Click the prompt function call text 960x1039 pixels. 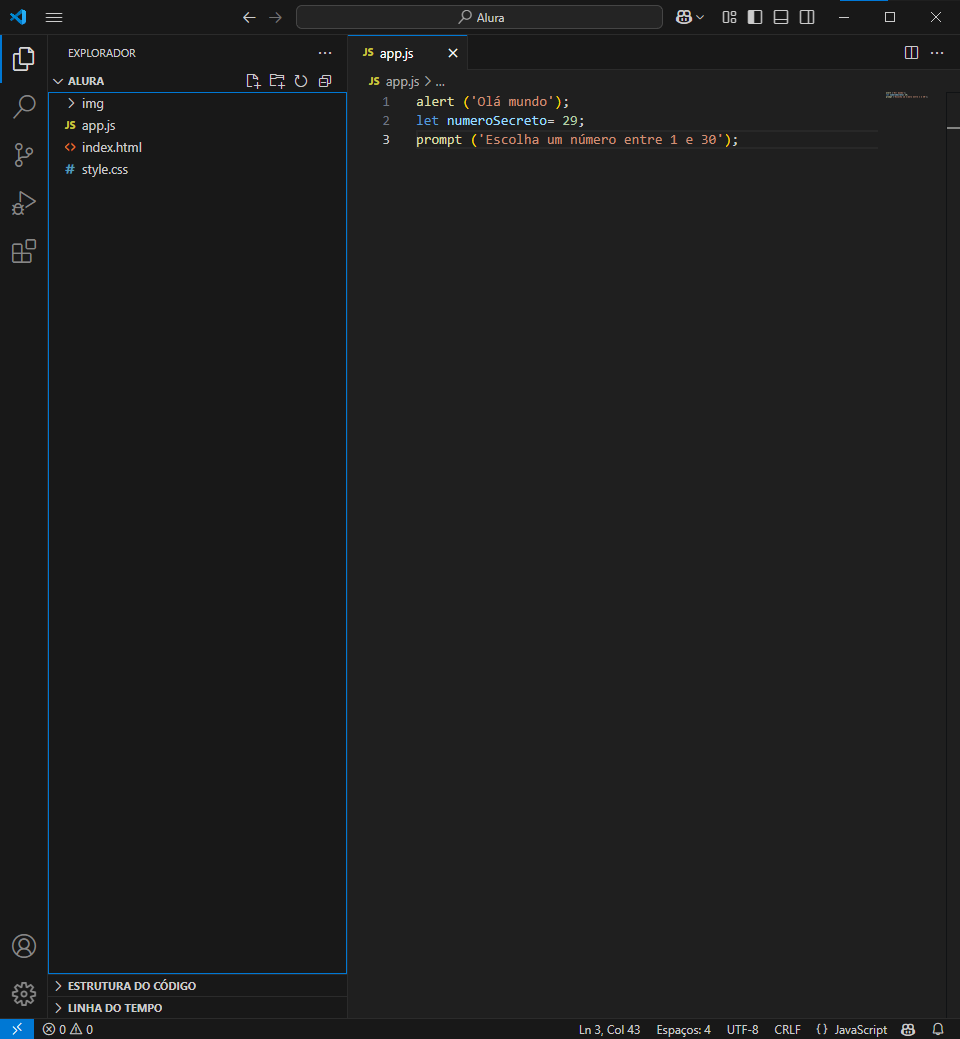point(439,140)
